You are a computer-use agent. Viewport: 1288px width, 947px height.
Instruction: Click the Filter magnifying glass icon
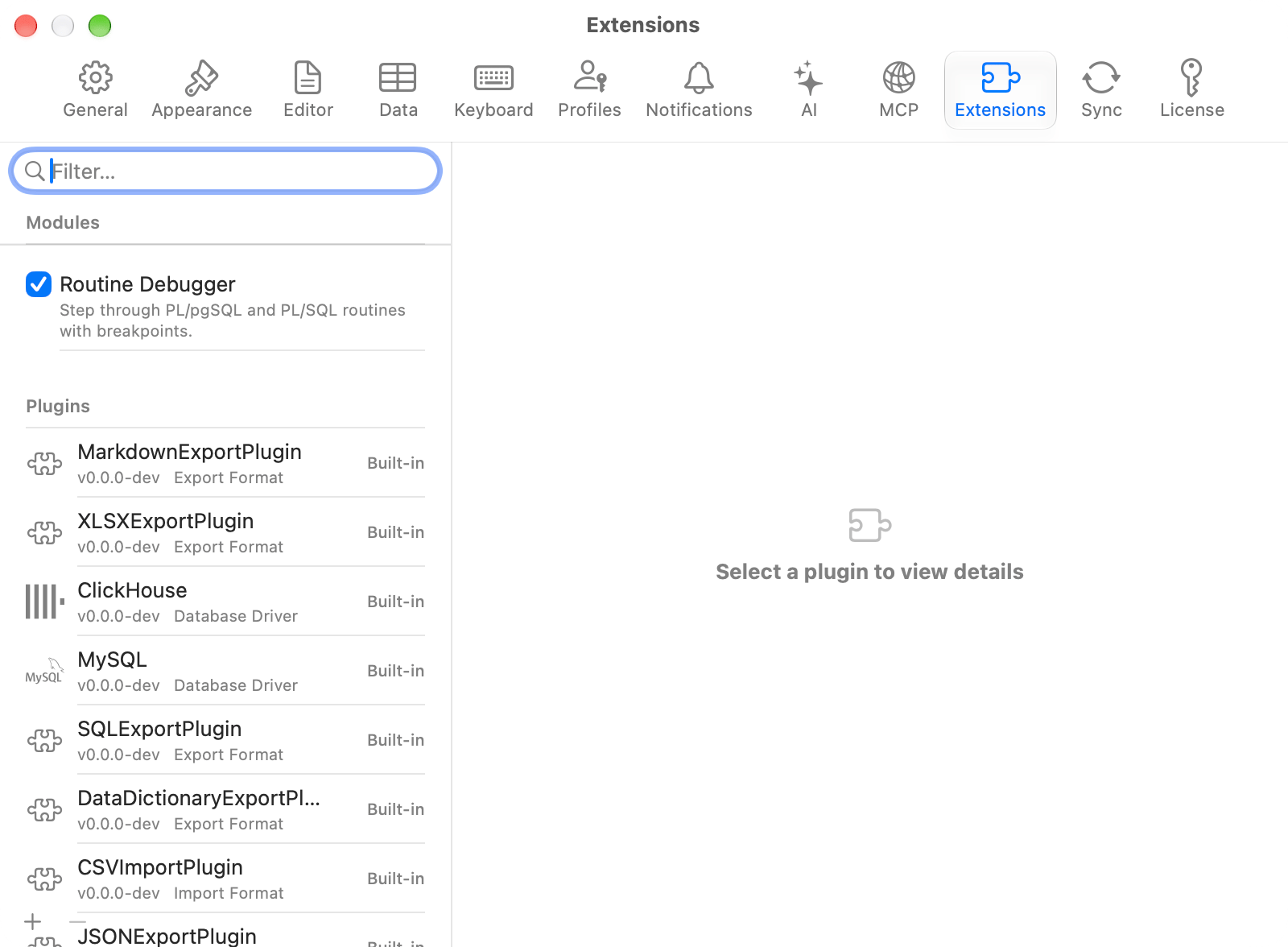35,171
